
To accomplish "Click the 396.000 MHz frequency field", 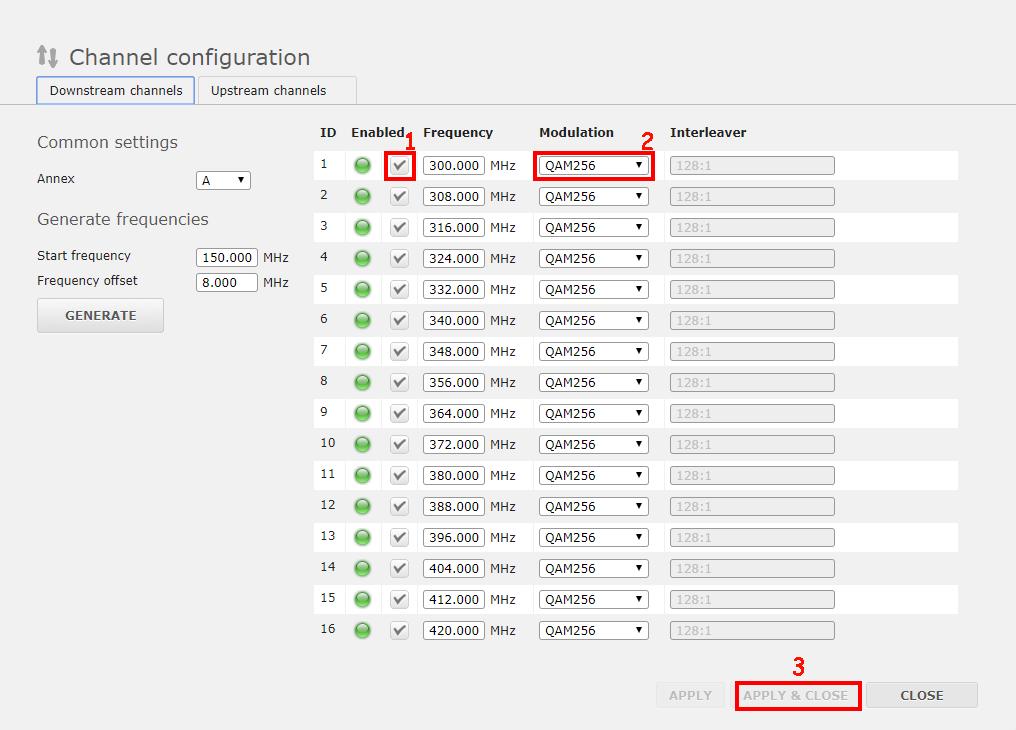I will point(454,538).
